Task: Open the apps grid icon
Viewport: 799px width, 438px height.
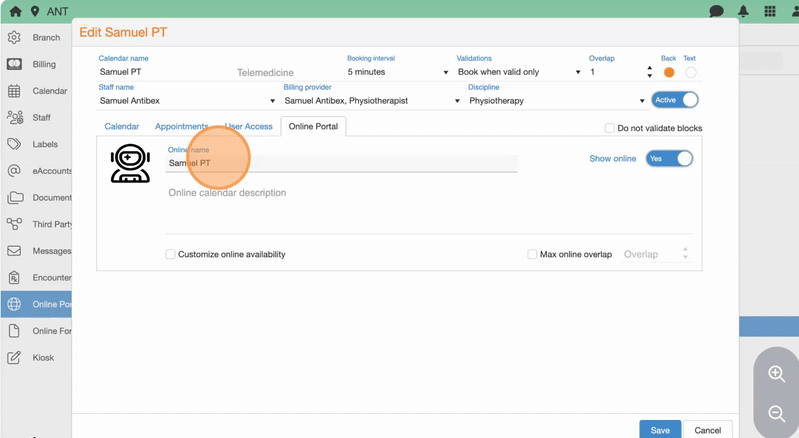Action: click(x=770, y=11)
